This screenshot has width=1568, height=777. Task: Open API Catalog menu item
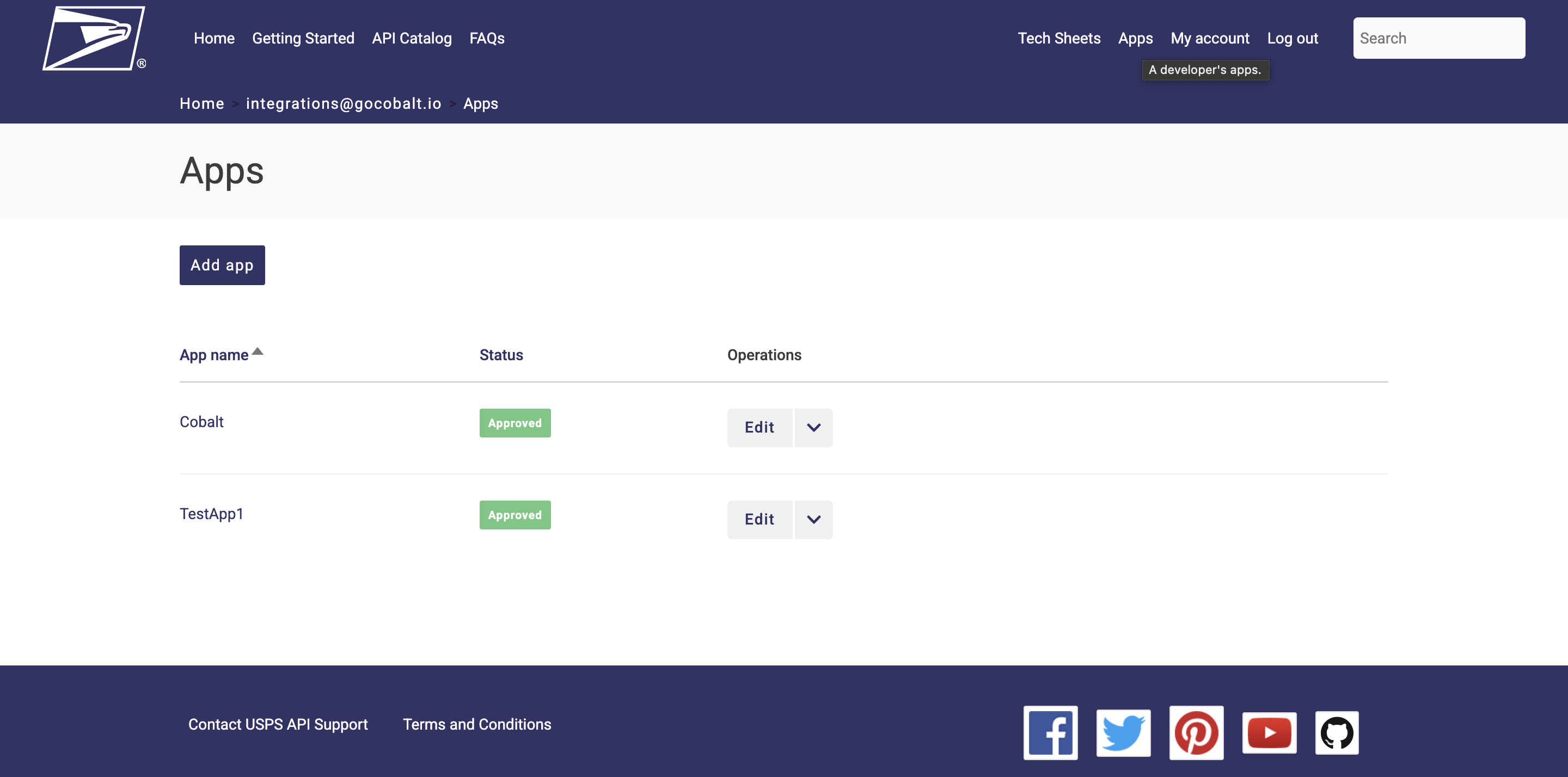(412, 38)
